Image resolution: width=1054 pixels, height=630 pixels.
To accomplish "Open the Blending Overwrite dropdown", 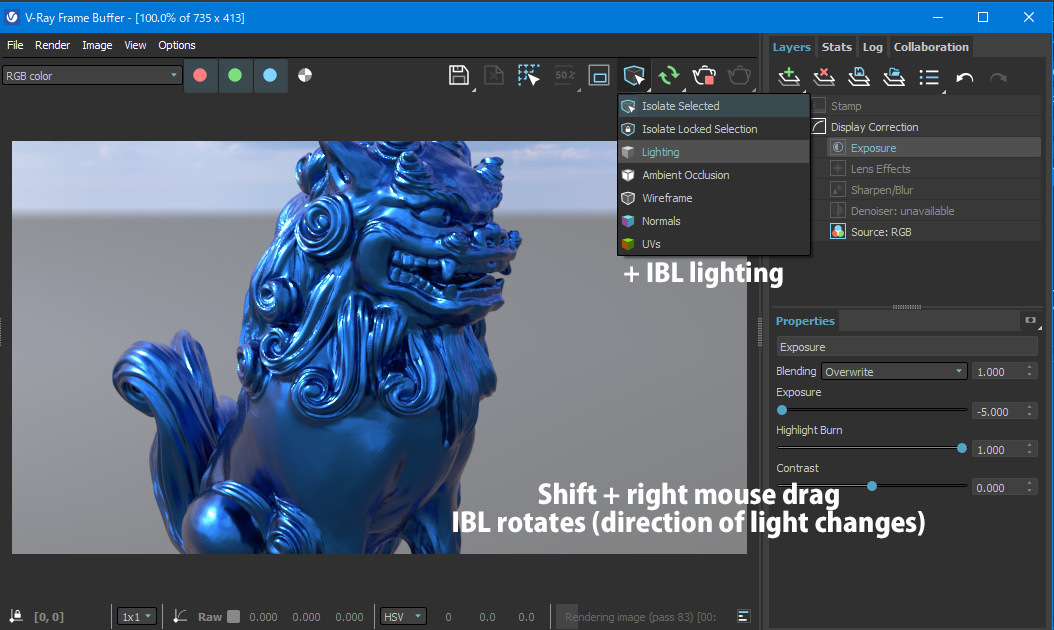I will tap(894, 371).
